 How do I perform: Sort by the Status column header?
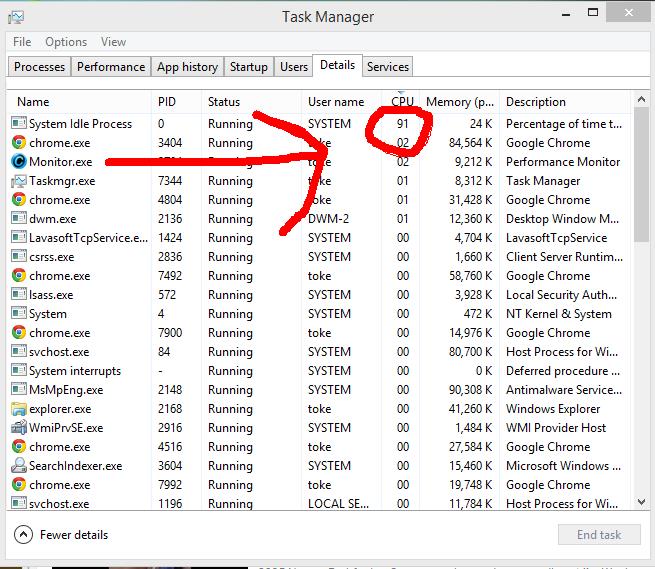coord(251,102)
